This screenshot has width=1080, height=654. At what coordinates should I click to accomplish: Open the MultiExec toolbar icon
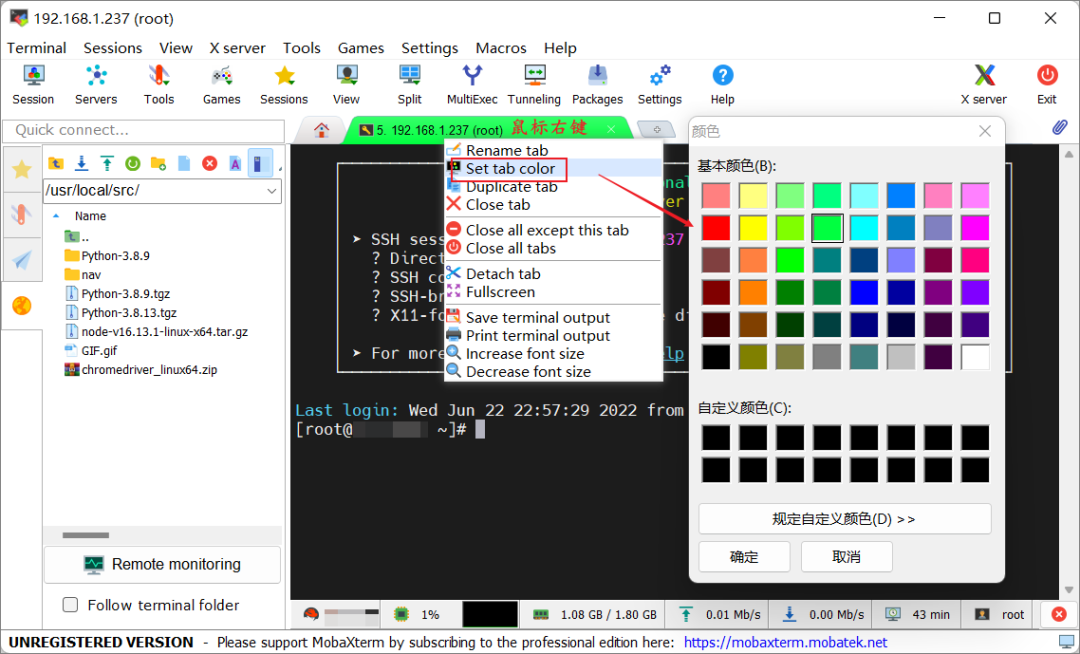(472, 85)
